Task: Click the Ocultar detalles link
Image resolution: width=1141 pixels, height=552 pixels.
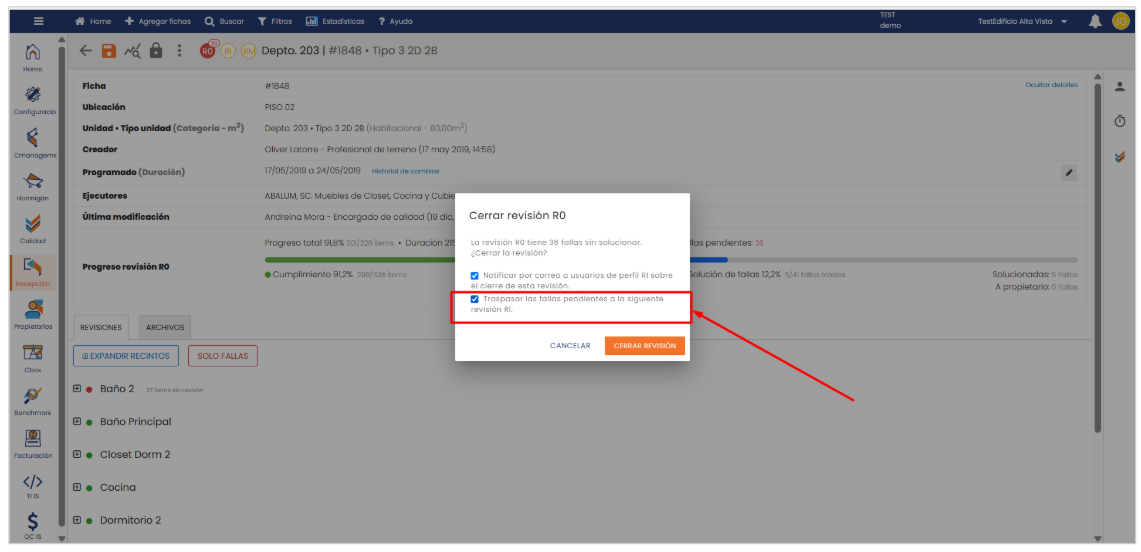Action: [1051, 85]
